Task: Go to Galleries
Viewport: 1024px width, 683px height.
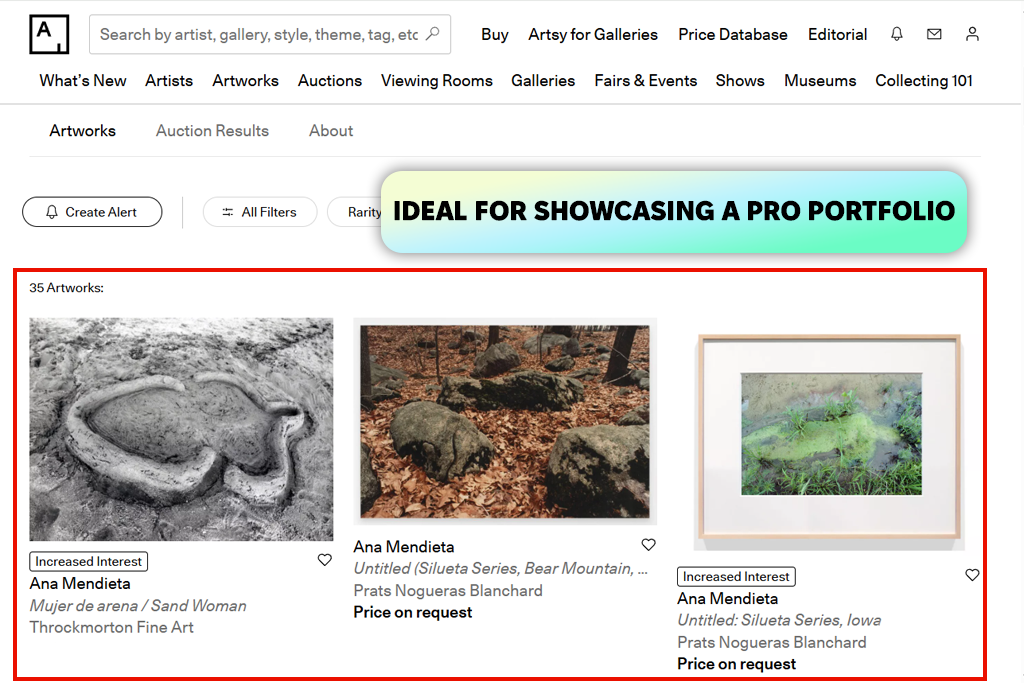Action: (543, 80)
